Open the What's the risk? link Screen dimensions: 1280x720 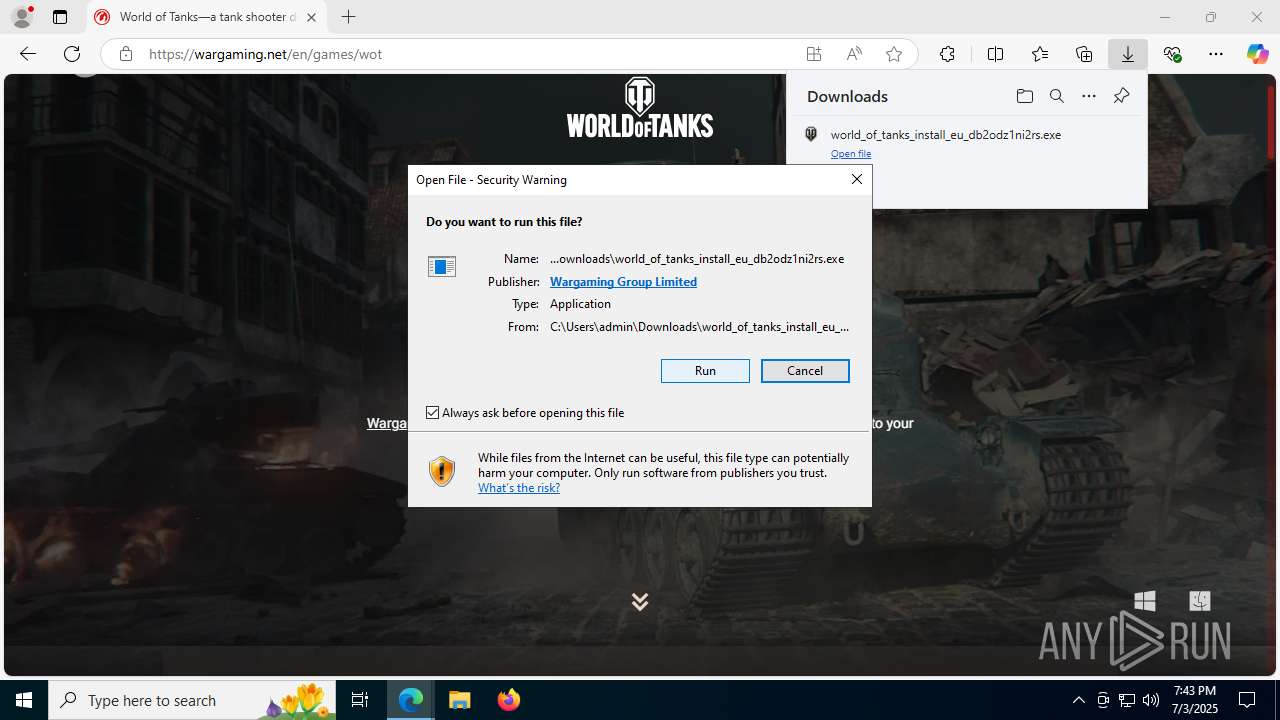pos(519,488)
